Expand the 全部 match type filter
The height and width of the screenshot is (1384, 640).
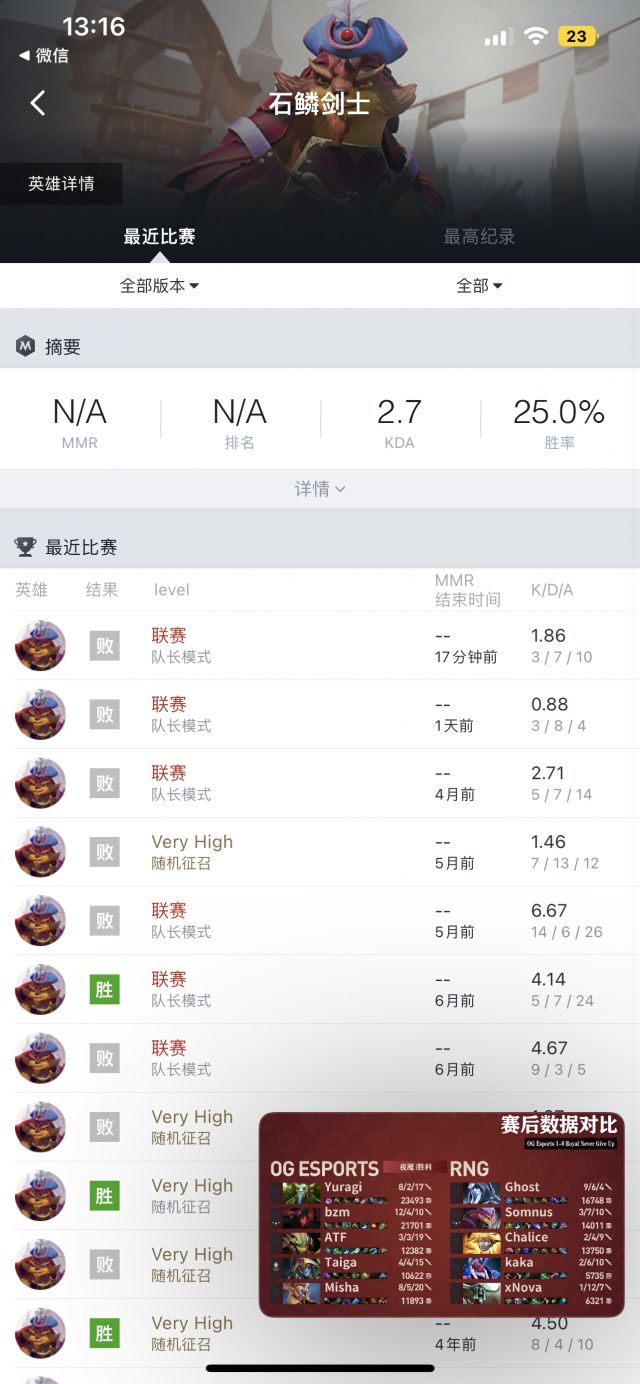pos(476,285)
